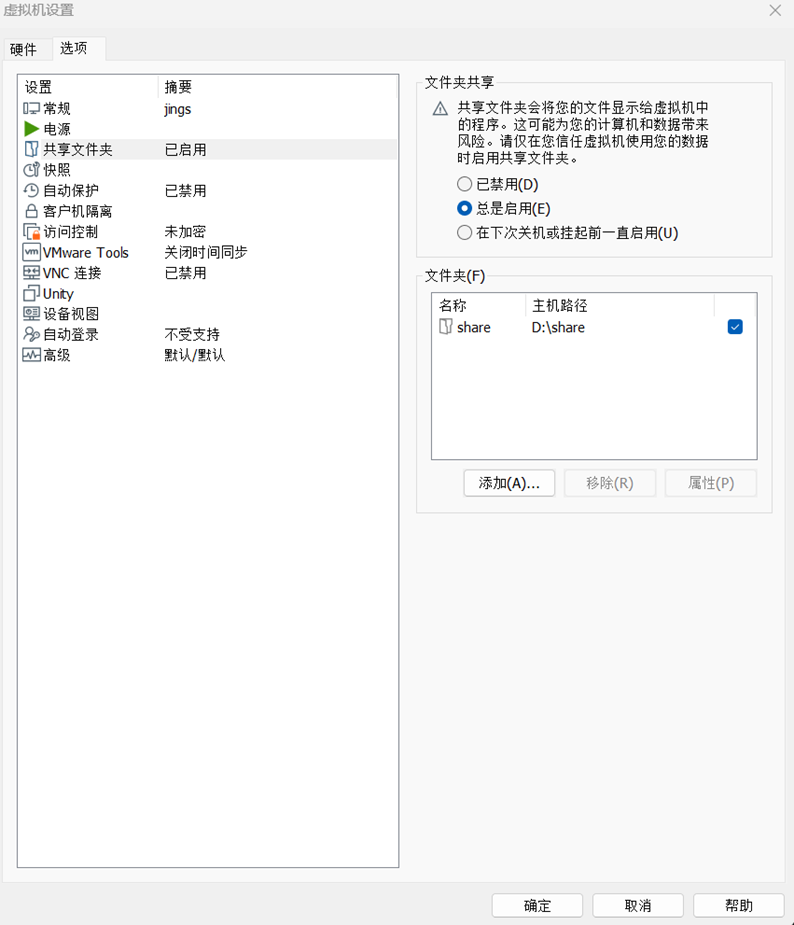Choose the 总是启用(E) radio option

[x=464, y=209]
